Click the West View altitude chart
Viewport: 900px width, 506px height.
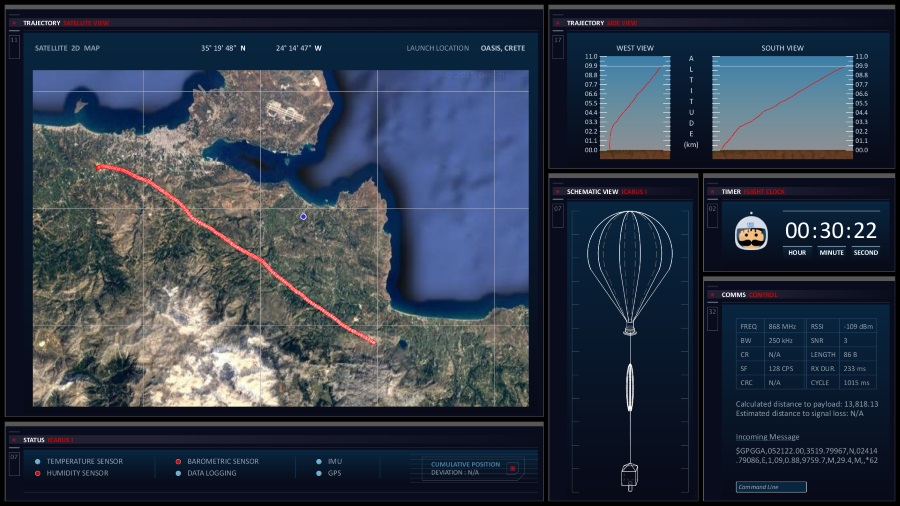tap(635, 107)
